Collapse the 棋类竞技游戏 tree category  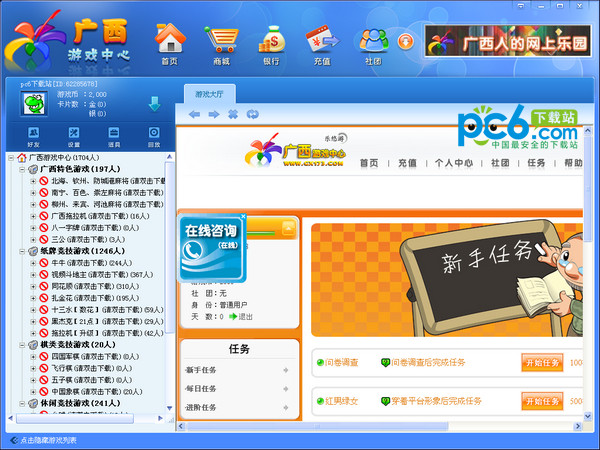(x=22, y=344)
